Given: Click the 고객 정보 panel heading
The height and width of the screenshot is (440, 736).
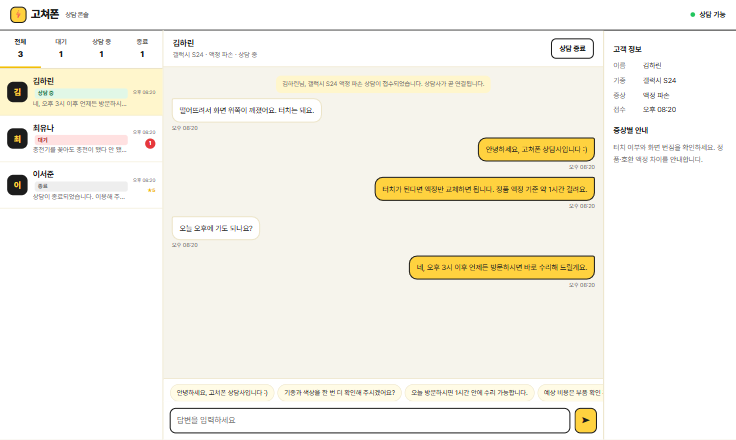Looking at the screenshot, I should (x=627, y=49).
